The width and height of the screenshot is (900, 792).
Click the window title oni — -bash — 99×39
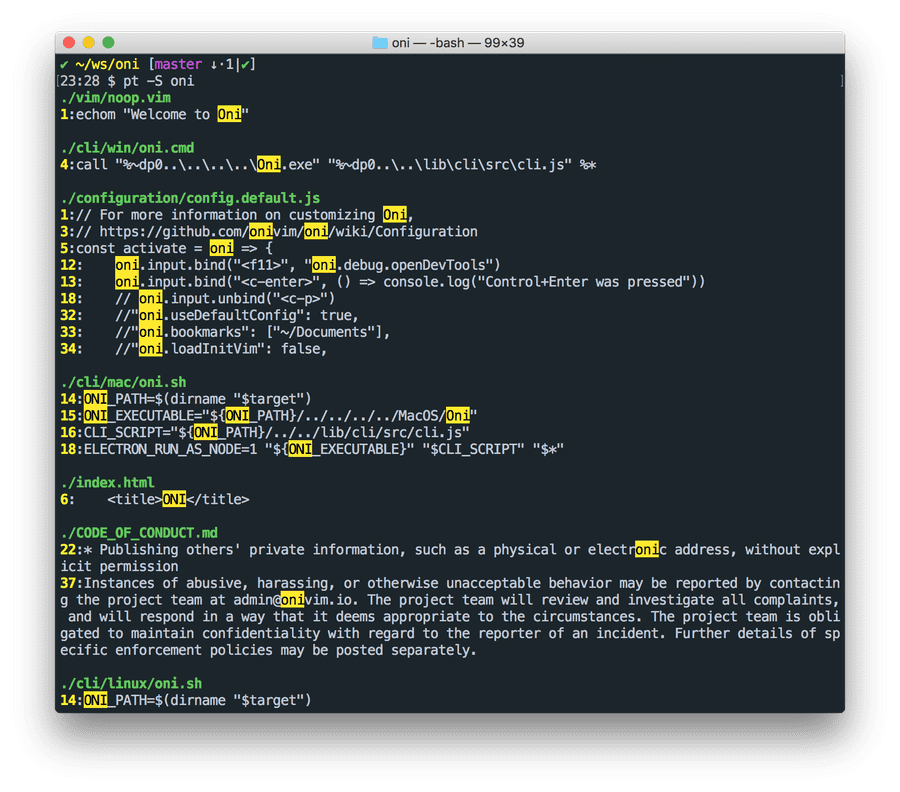tap(458, 42)
